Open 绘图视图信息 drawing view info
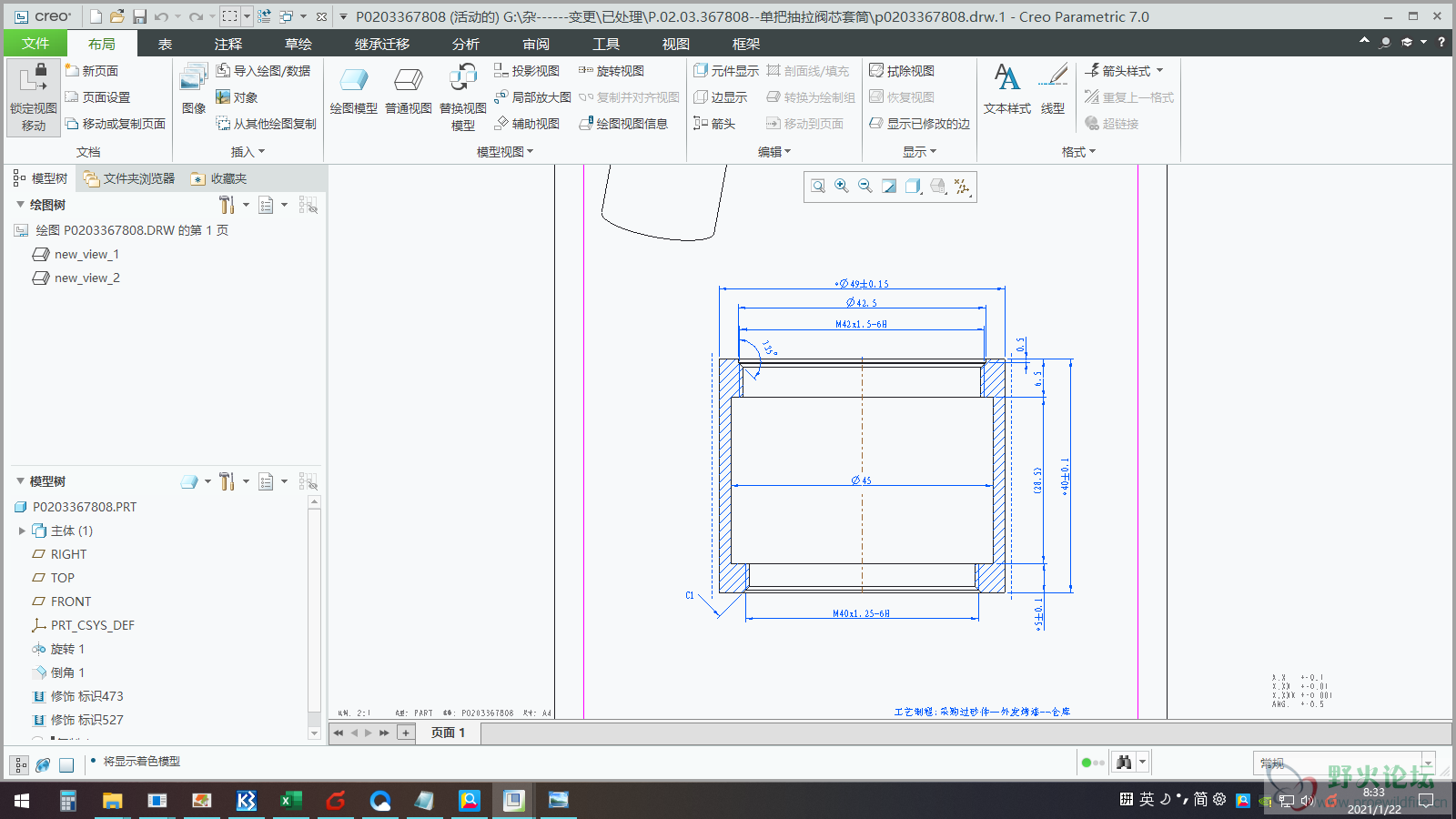Image resolution: width=1456 pixels, height=819 pixels. click(x=623, y=123)
